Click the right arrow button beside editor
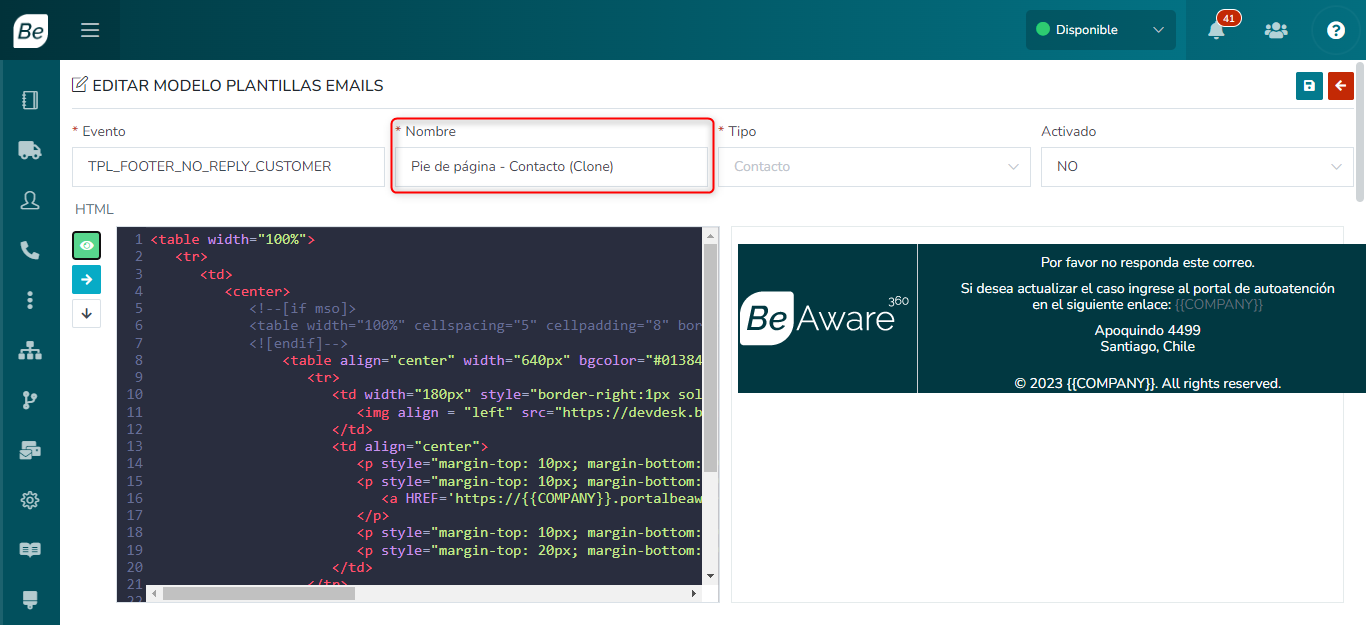This screenshot has height=625, width=1366. 87,280
